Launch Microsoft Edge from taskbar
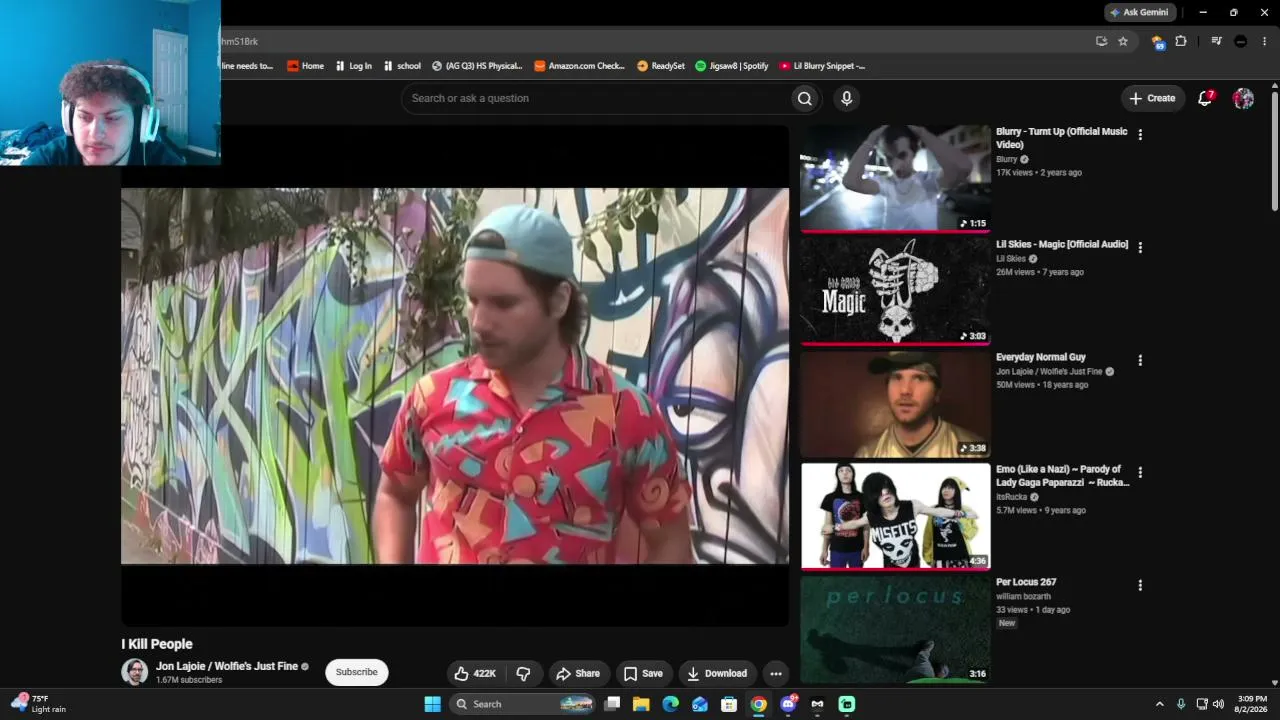Viewport: 1280px width, 720px height. [x=670, y=704]
